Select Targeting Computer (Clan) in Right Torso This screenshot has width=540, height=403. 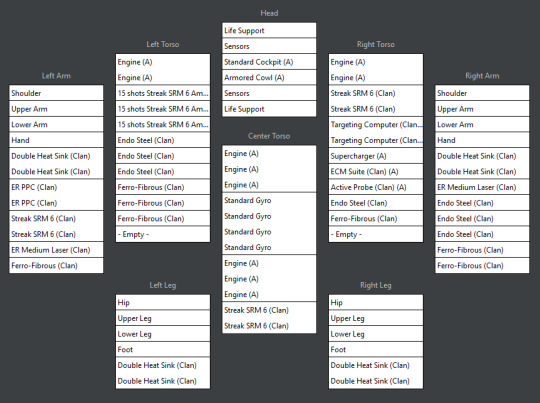[376, 133]
